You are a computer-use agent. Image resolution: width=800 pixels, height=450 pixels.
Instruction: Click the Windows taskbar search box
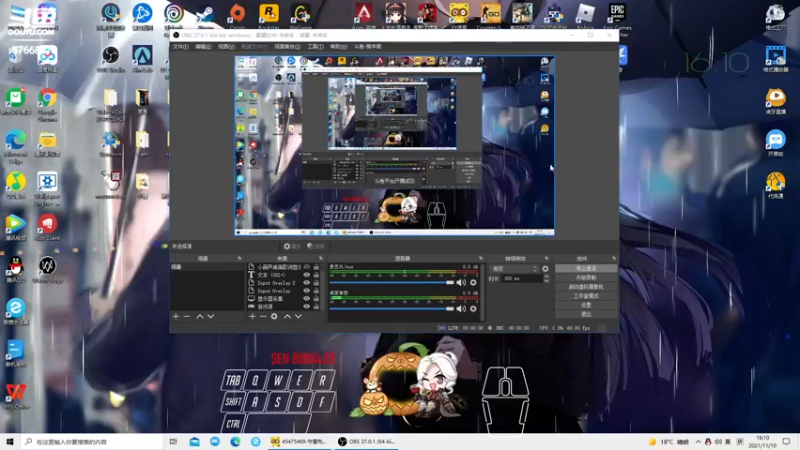[x=92, y=442]
